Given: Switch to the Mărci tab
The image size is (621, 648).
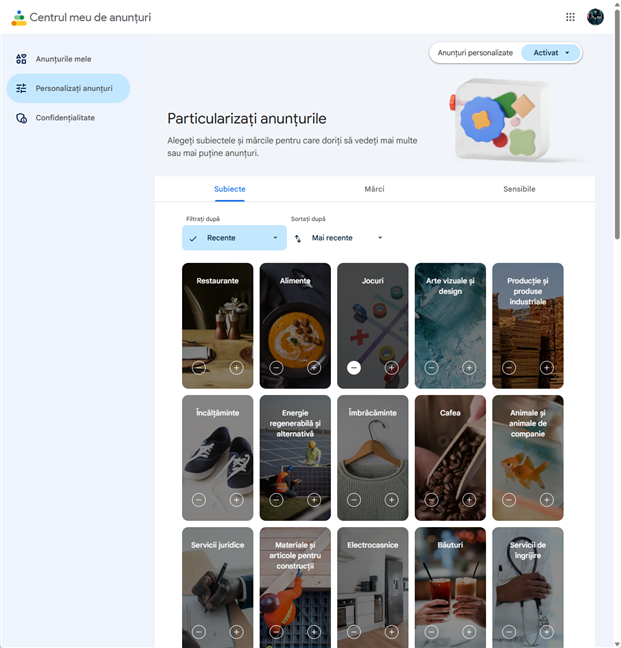Looking at the screenshot, I should click(374, 189).
